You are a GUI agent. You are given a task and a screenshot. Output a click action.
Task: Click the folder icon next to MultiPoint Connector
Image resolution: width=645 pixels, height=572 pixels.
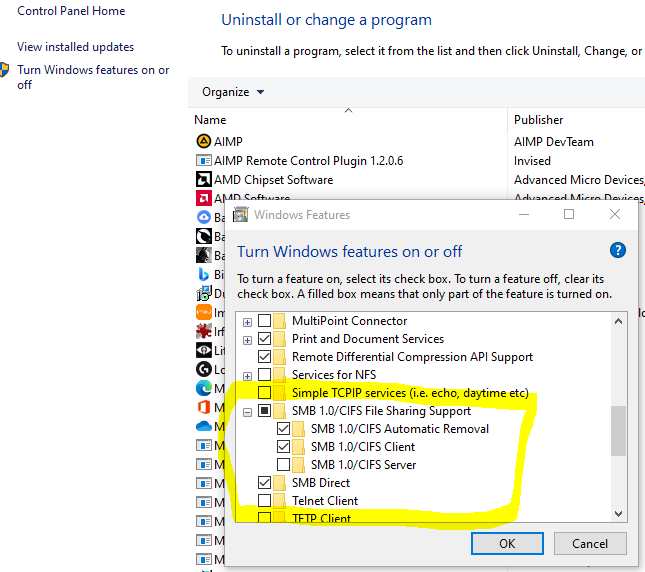tap(279, 321)
